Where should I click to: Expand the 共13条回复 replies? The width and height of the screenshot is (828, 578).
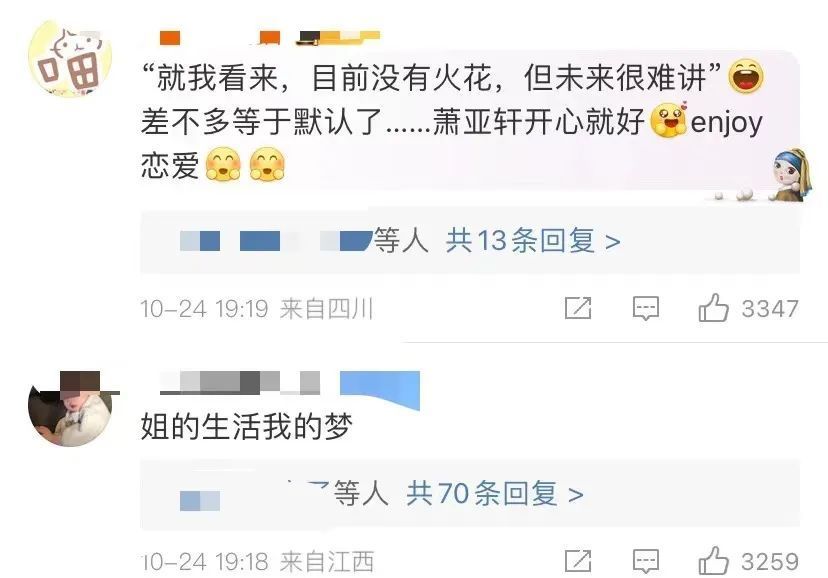[x=533, y=241]
